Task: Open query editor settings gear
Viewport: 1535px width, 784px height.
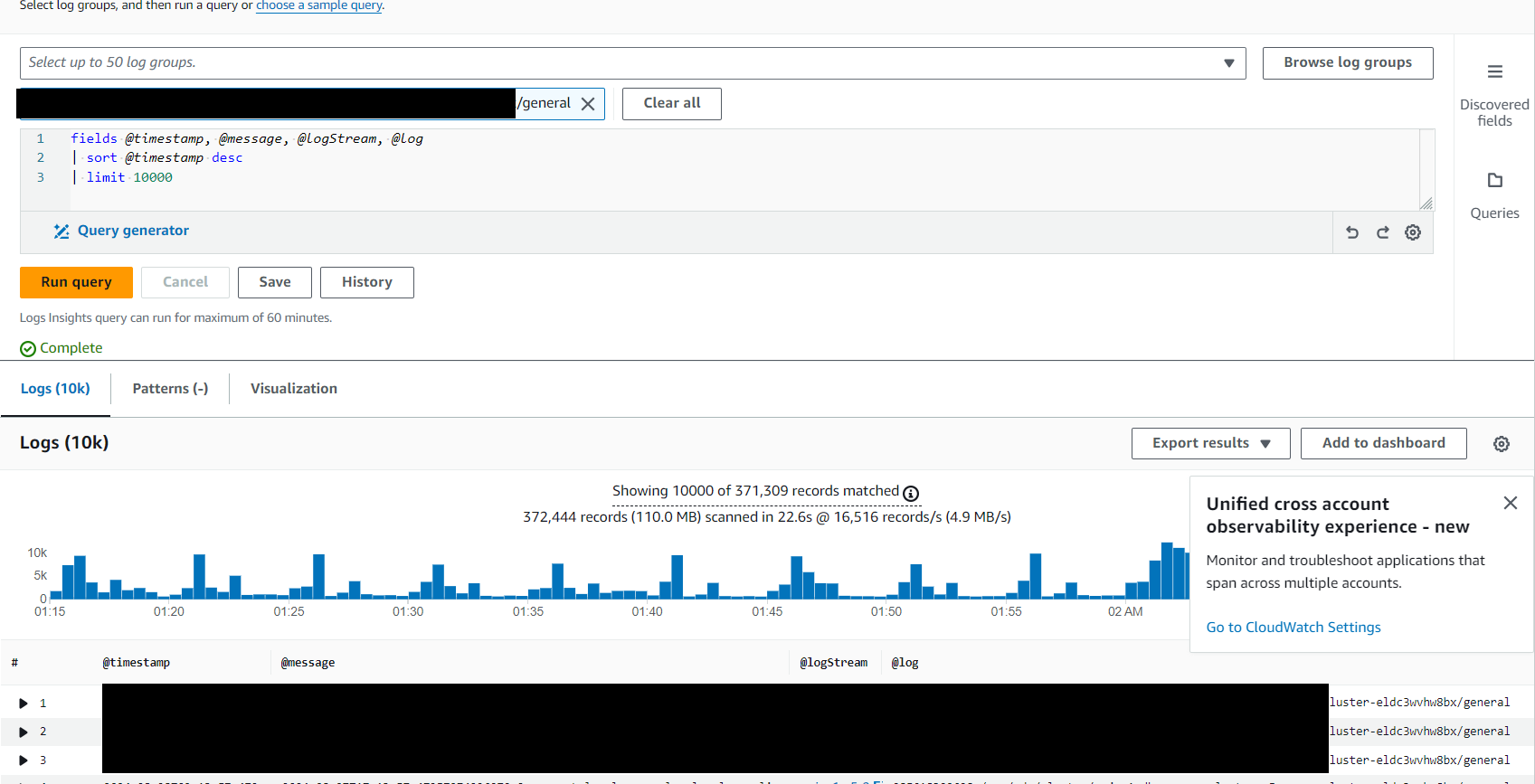Action: click(x=1413, y=232)
